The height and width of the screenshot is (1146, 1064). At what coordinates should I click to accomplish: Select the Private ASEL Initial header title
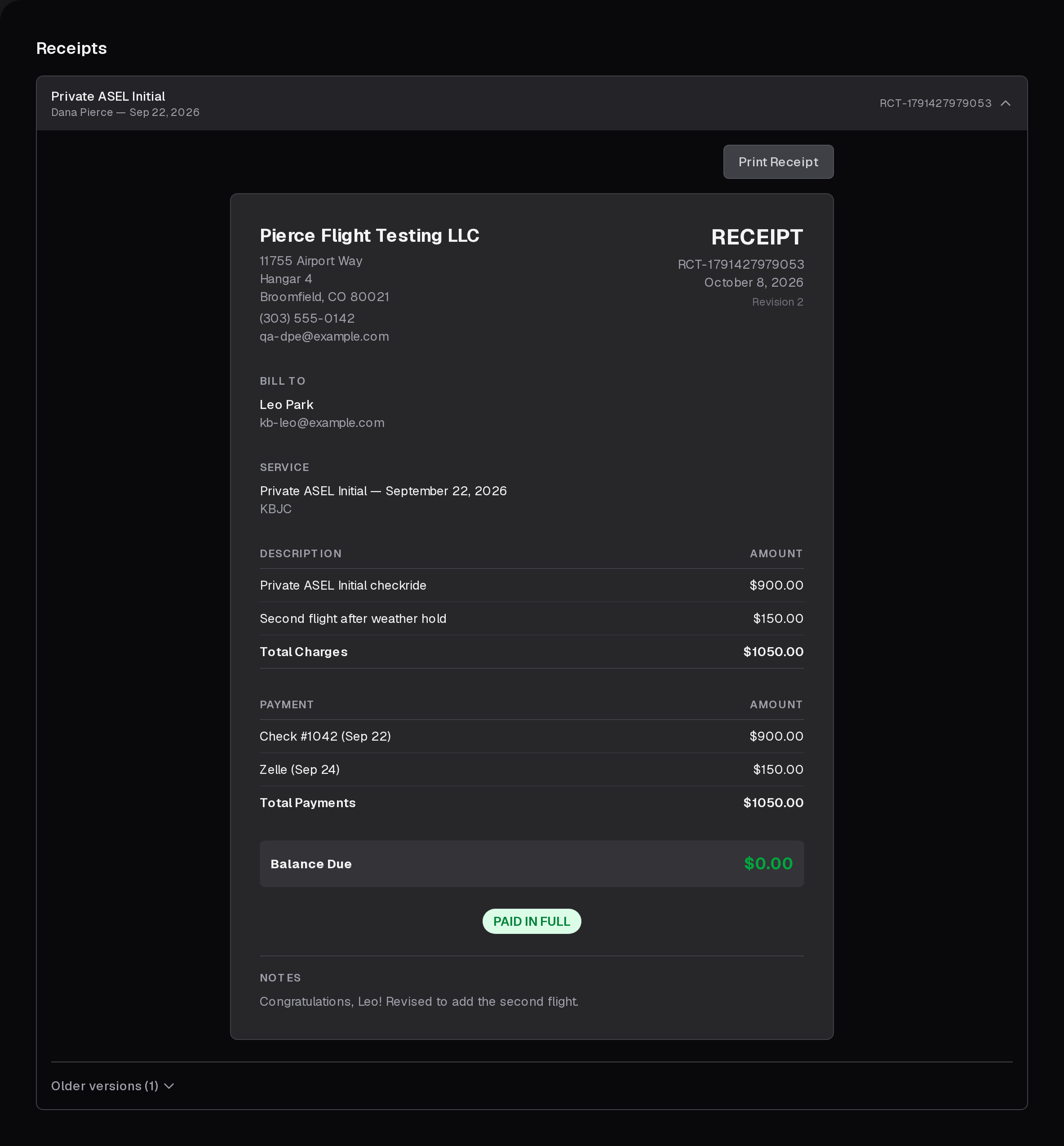tap(108, 96)
